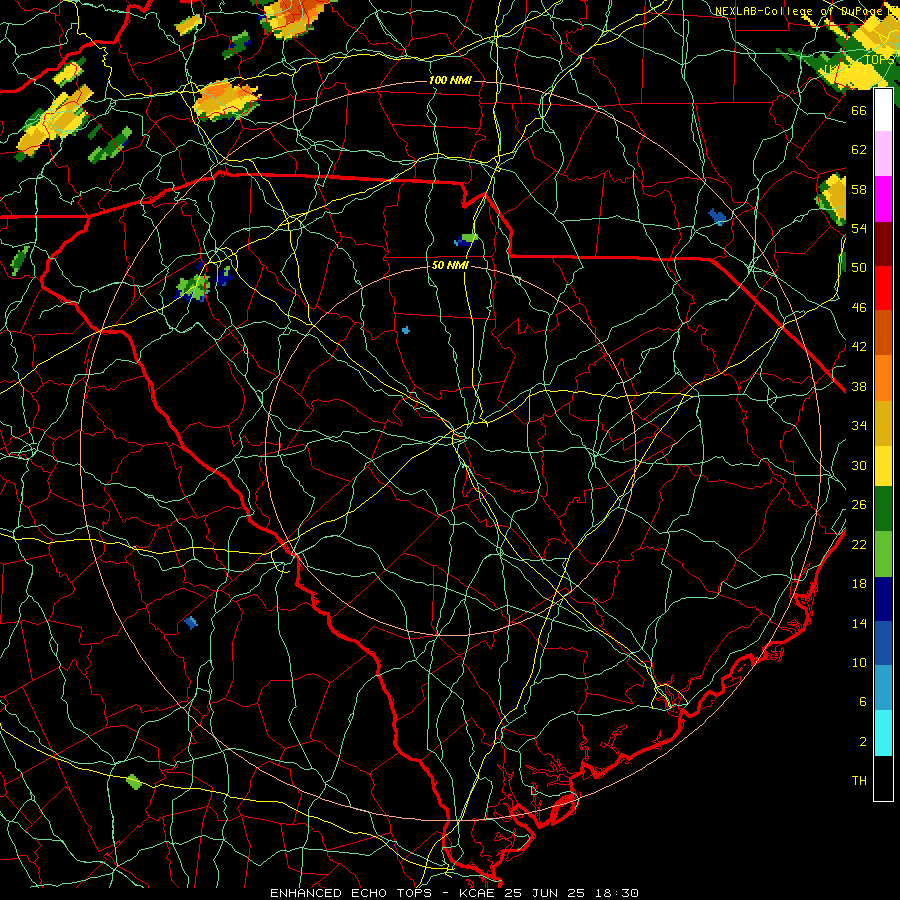Click the 6 legend label
The width and height of the screenshot is (900, 900).
(x=863, y=702)
